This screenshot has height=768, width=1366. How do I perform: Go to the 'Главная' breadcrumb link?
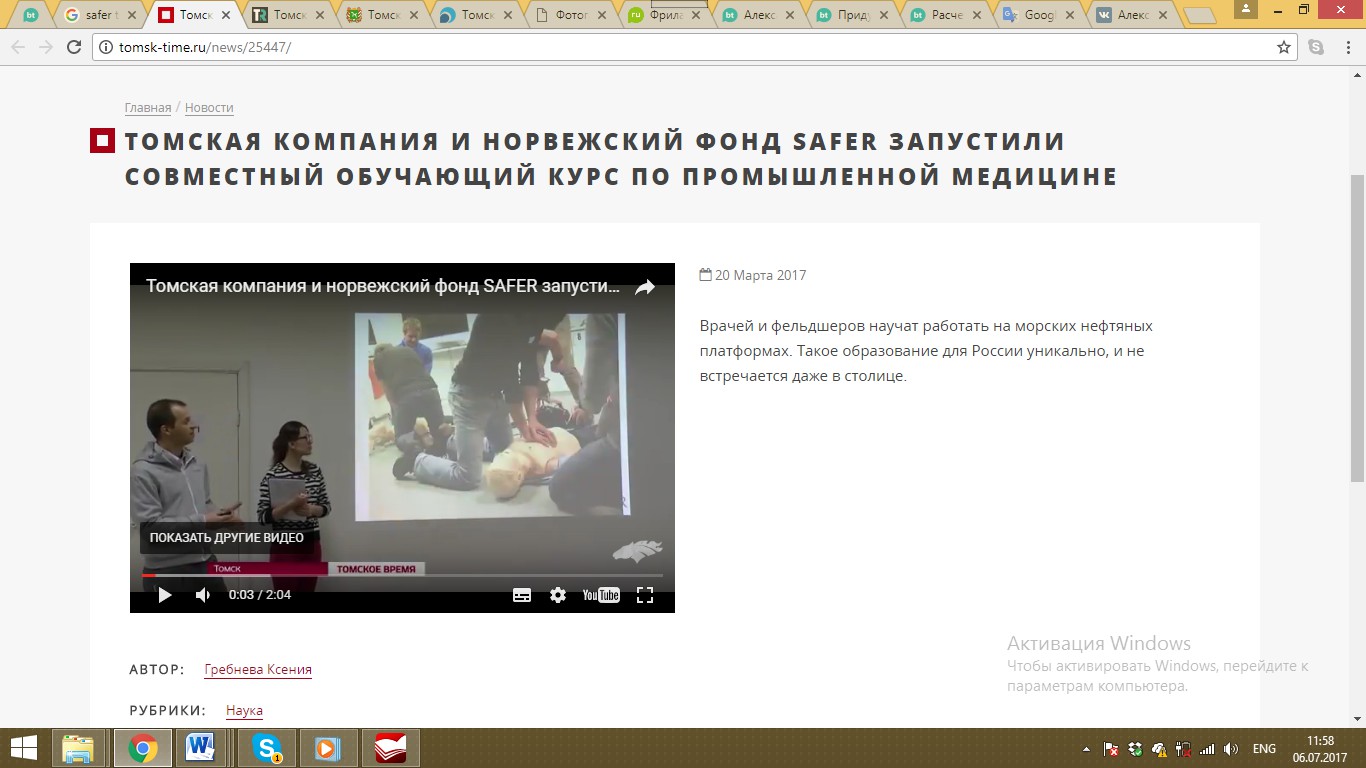point(148,108)
